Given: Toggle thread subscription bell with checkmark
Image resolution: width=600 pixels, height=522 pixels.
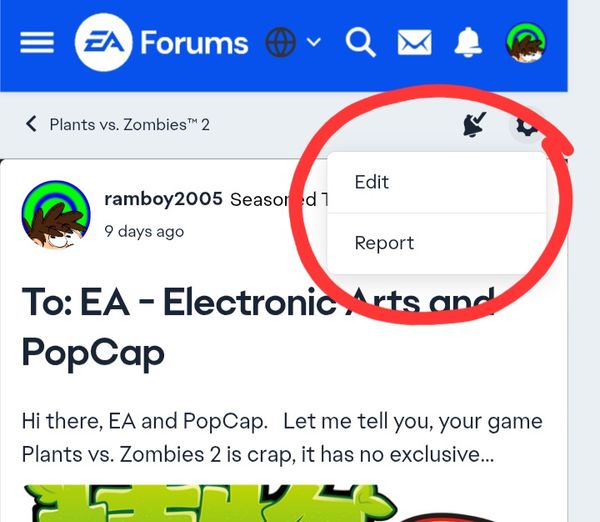Looking at the screenshot, I should (474, 124).
